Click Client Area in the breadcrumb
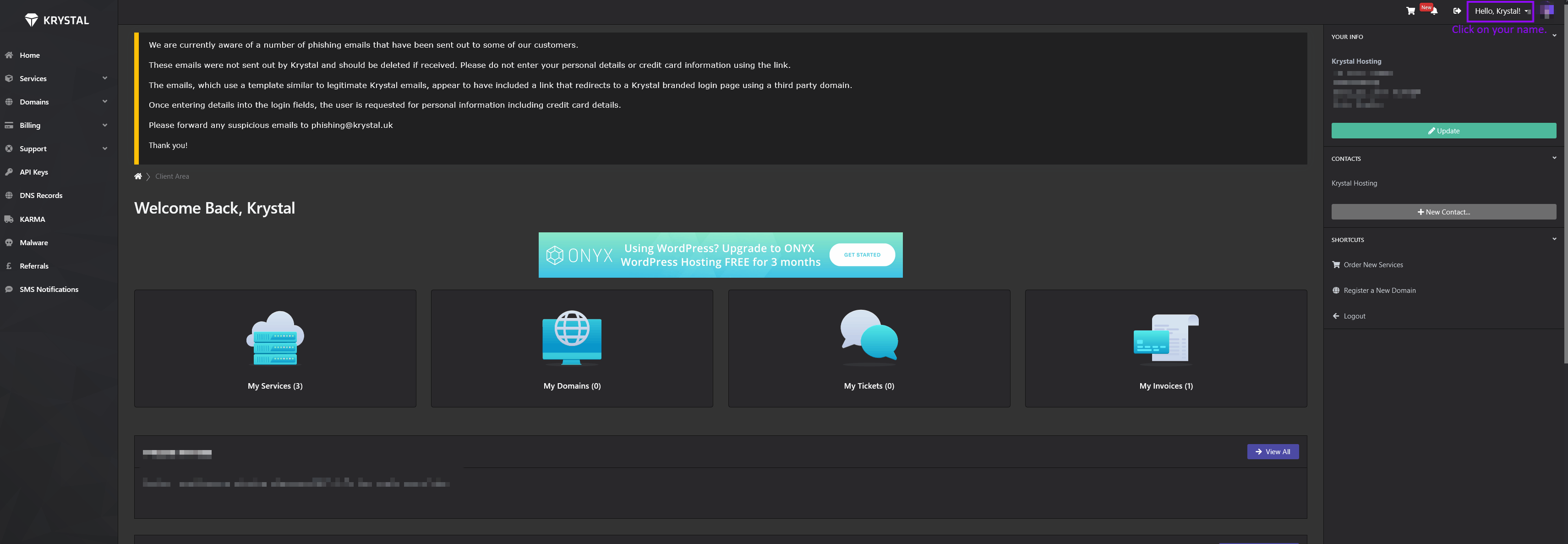Image resolution: width=1568 pixels, height=544 pixels. tap(172, 176)
